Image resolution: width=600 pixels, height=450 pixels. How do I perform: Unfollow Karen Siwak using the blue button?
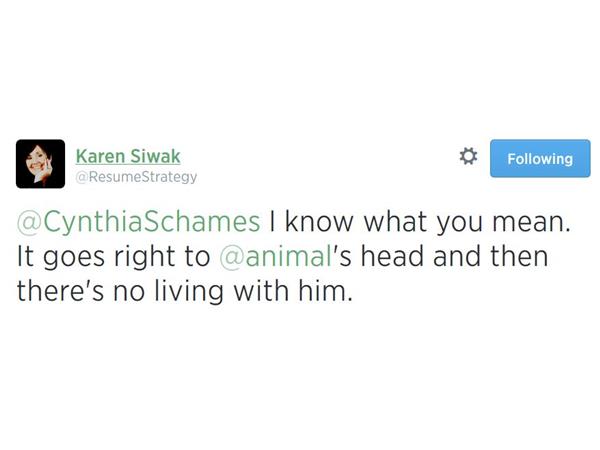(540, 158)
